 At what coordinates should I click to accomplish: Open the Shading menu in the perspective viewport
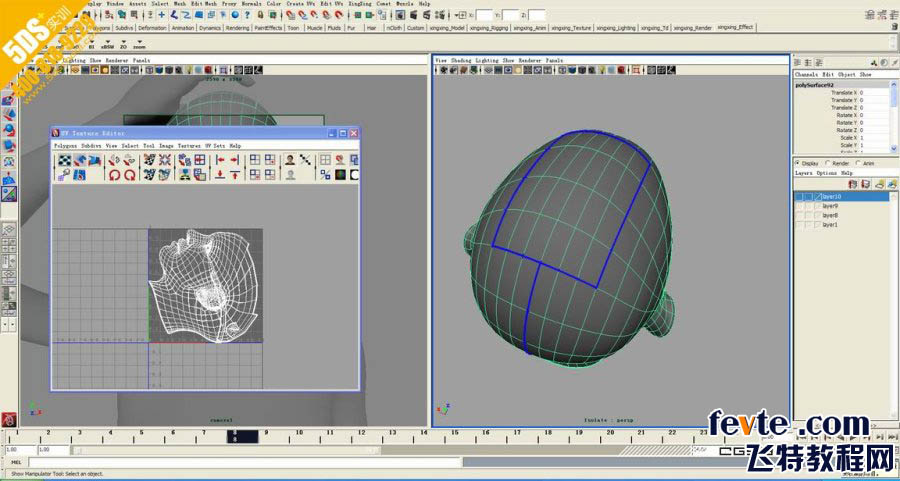[461, 60]
